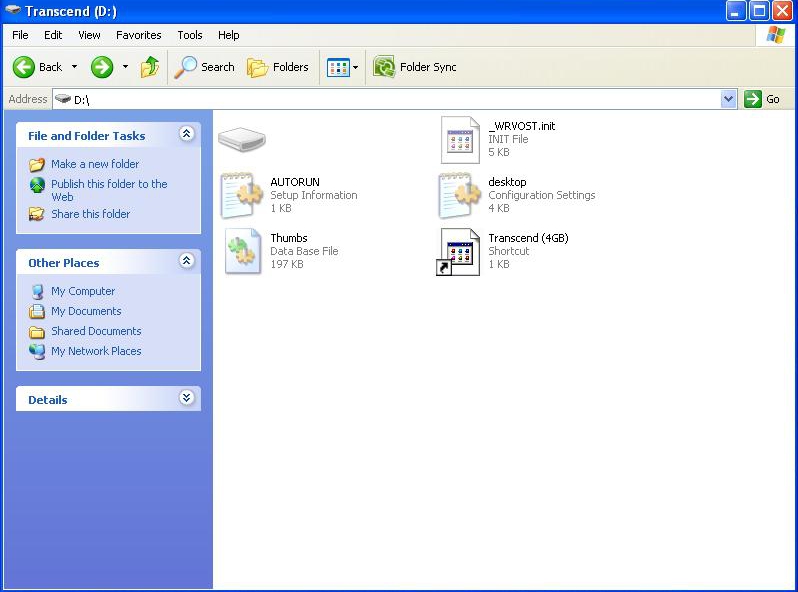Expand the Details panel chevron
Screen dimensions: 798x592
[x=186, y=398]
